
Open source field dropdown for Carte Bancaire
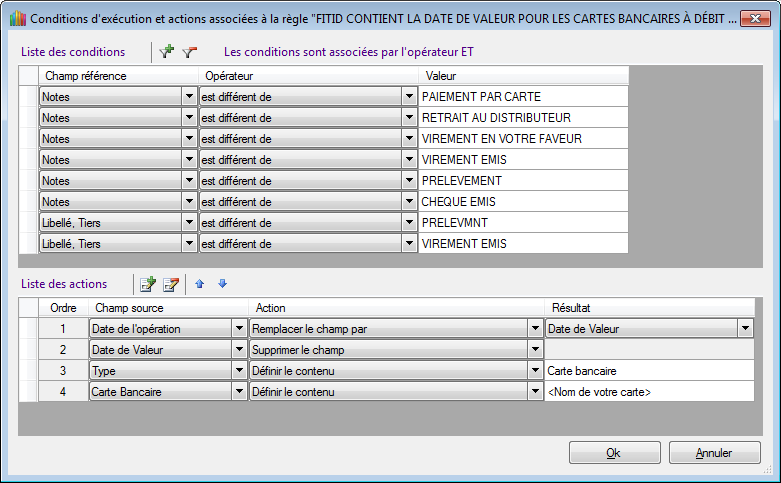tap(239, 392)
